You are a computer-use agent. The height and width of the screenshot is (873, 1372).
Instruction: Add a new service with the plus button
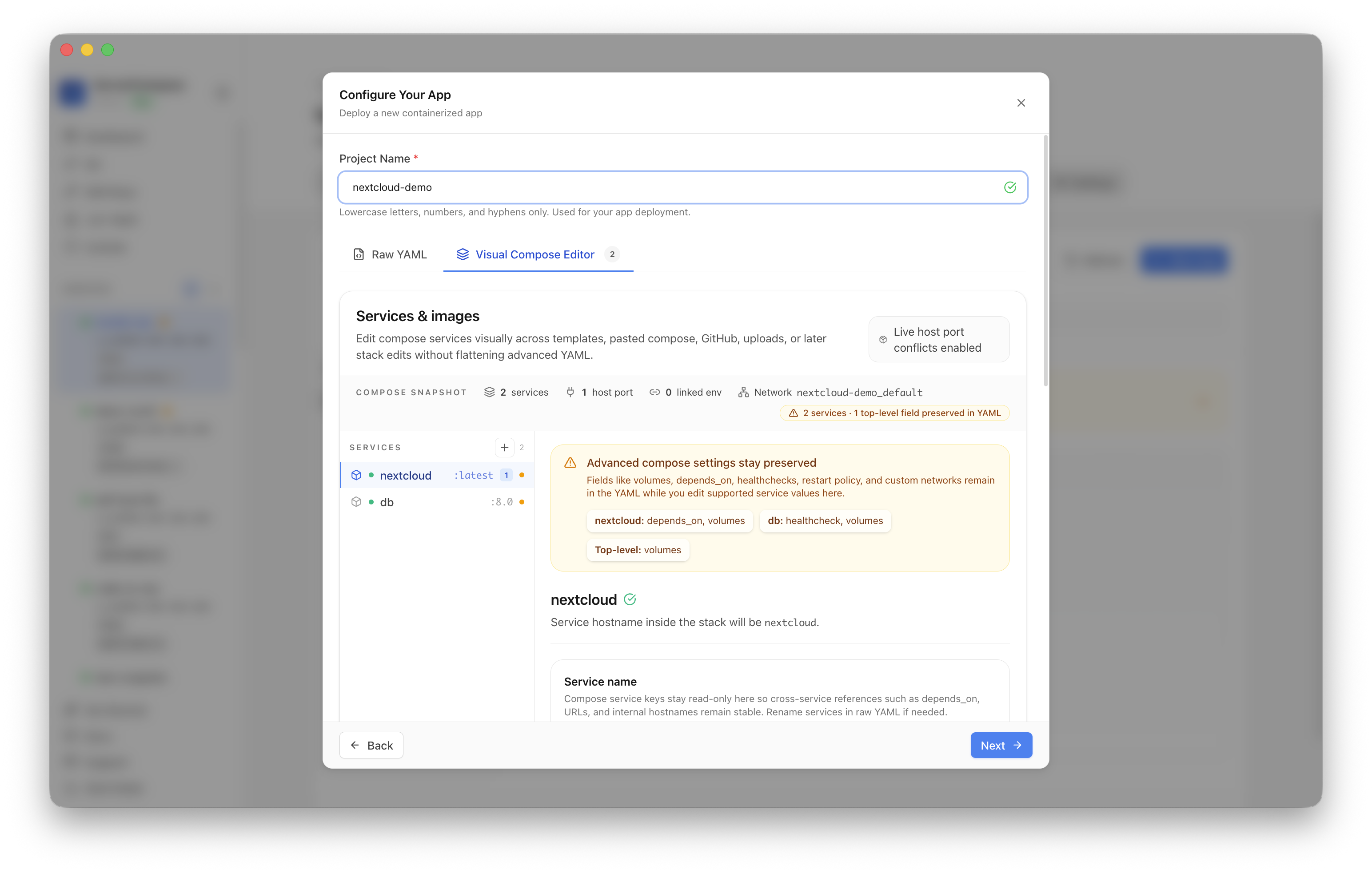coord(504,448)
